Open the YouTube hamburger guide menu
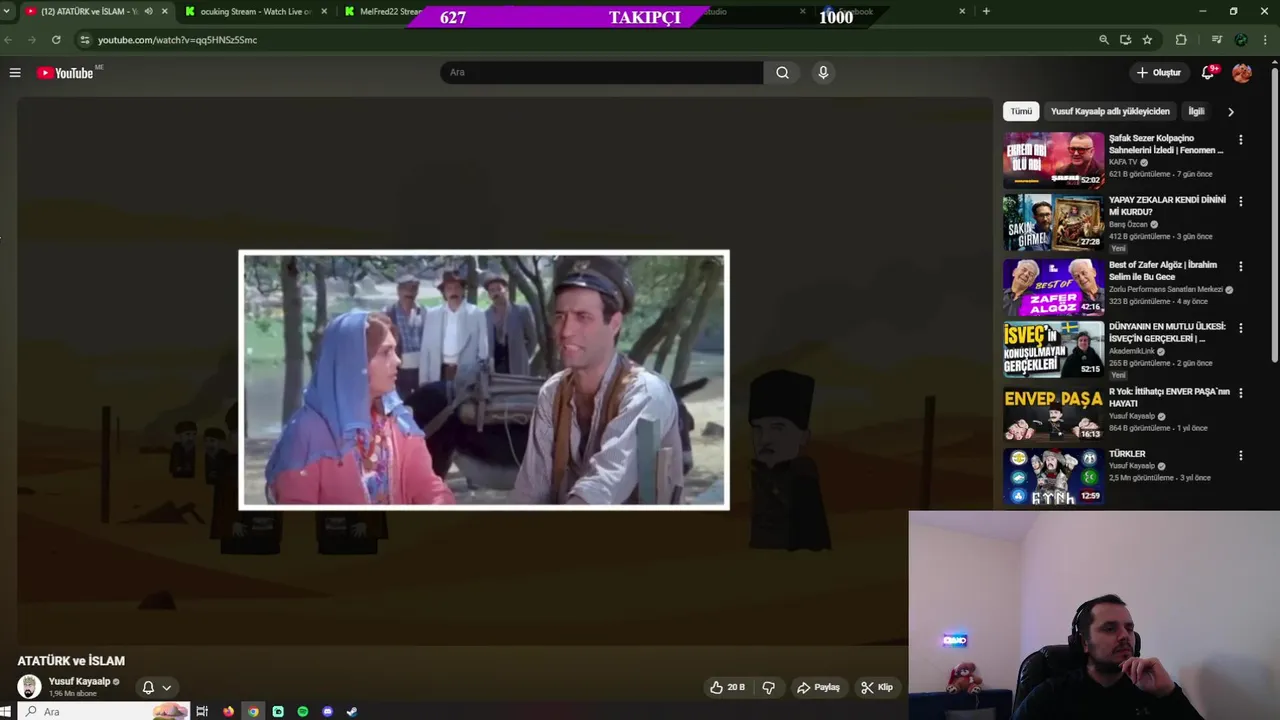 pos(15,72)
